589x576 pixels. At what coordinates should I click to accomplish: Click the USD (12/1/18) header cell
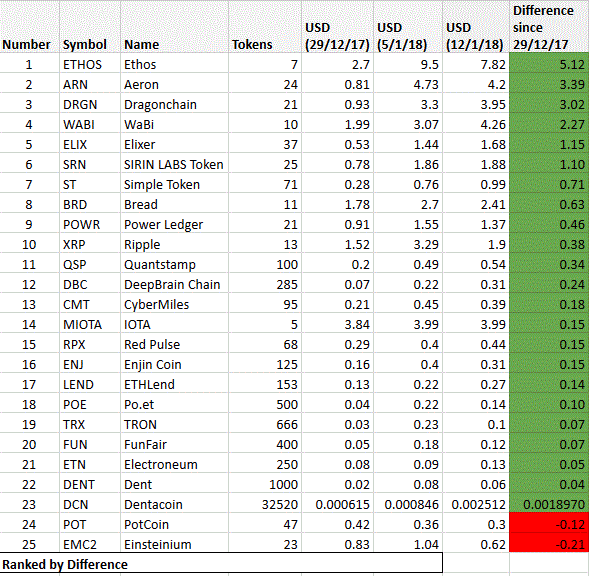click(476, 27)
